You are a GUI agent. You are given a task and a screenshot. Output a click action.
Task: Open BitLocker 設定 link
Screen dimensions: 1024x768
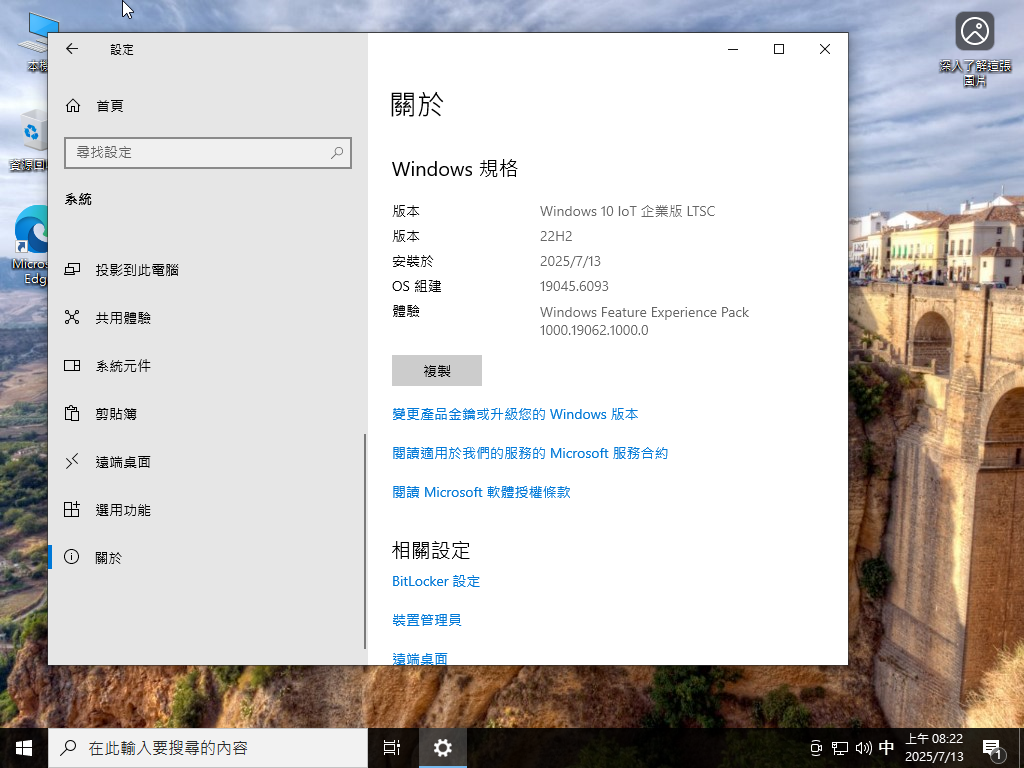[x=436, y=581]
